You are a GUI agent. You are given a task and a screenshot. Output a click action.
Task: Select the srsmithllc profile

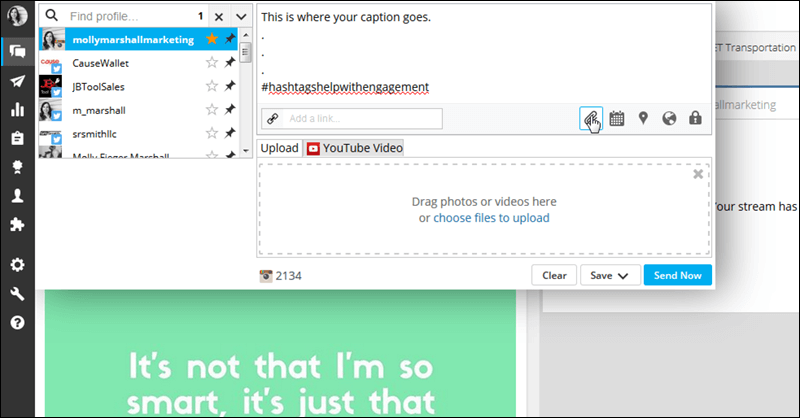(x=94, y=134)
